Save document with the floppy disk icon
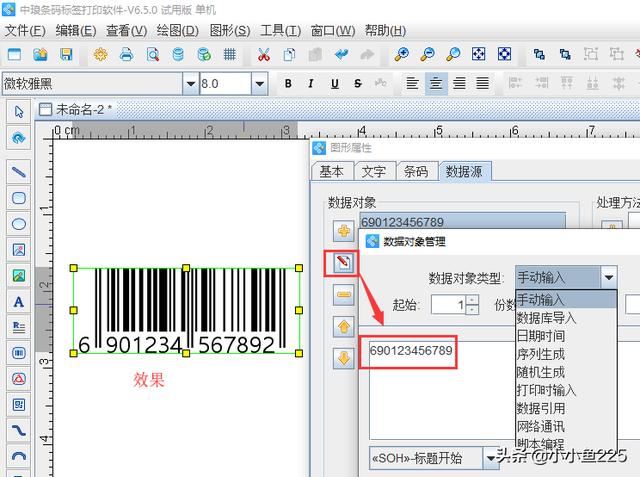Viewport: 640px width, 477px height. coord(66,54)
